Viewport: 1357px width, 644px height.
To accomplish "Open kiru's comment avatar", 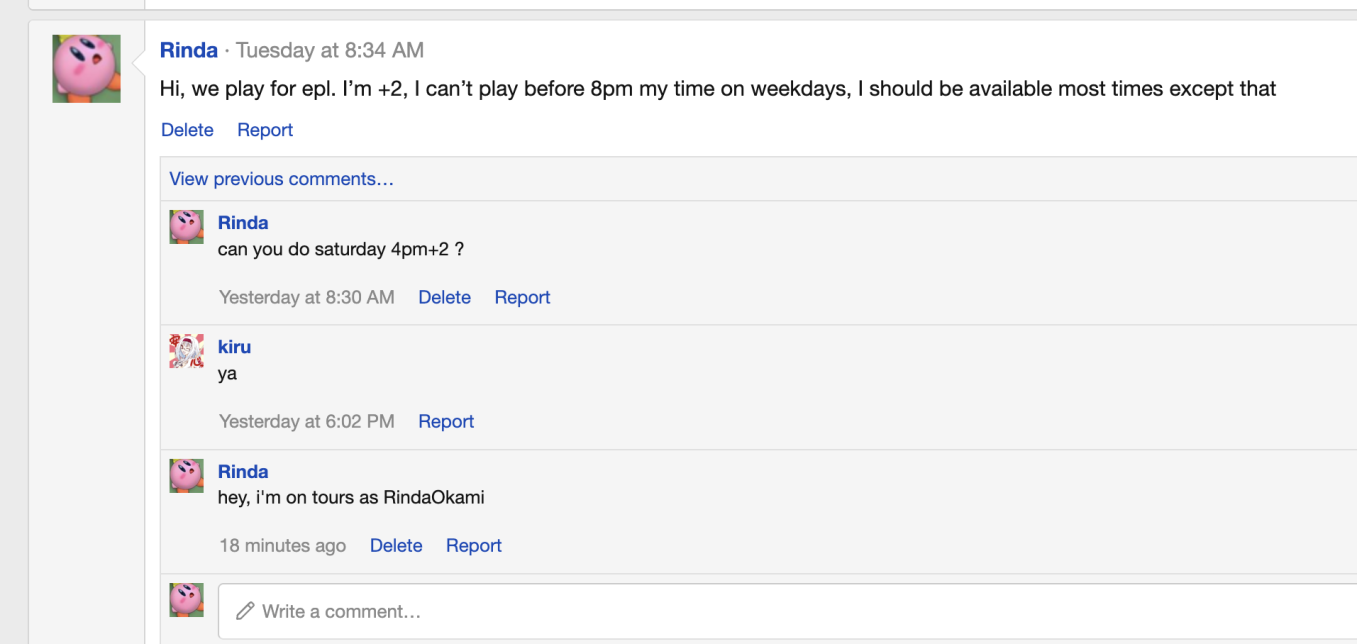I will click(187, 351).
